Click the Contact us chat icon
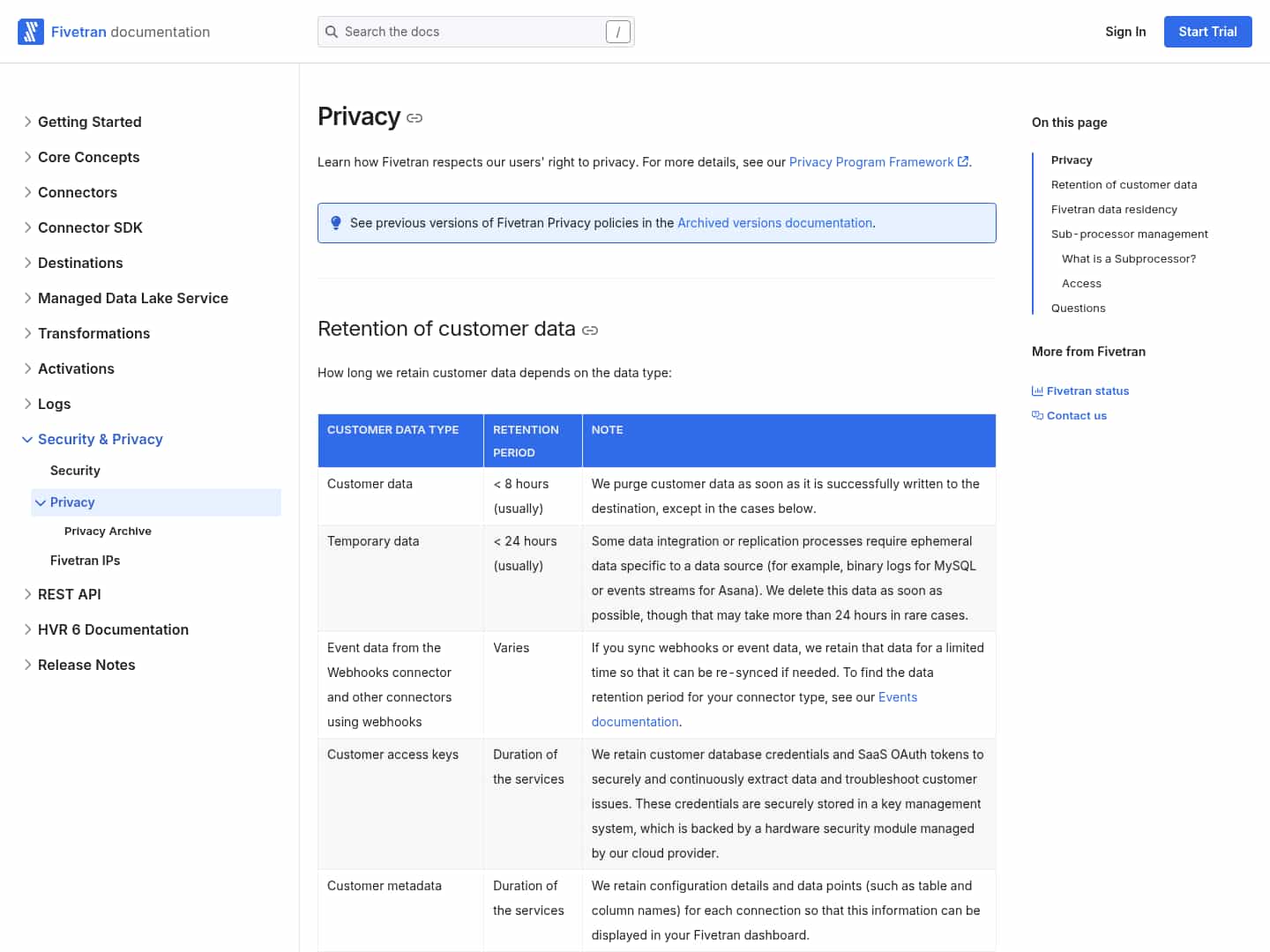This screenshot has width=1270, height=952. (x=1037, y=415)
